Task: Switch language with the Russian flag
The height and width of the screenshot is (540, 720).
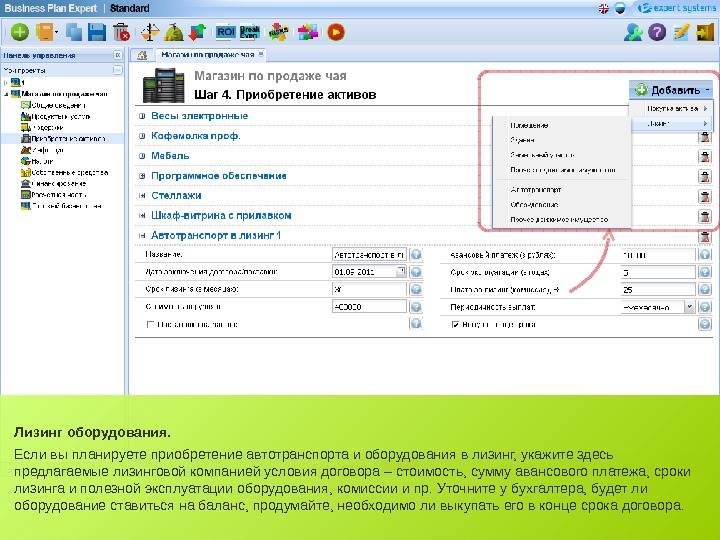Action: click(x=620, y=9)
